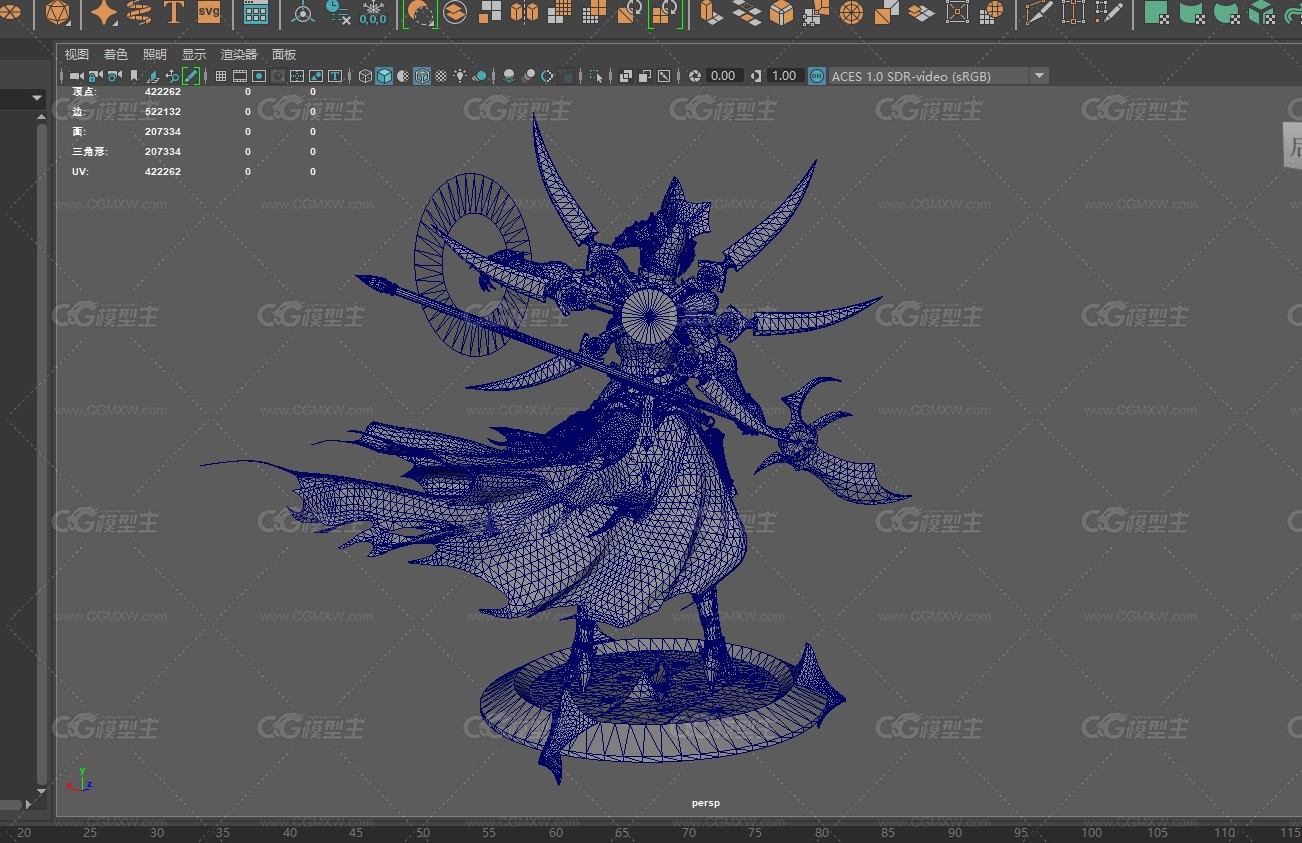Open the ACES 1.0 SDR-video color space dropdown
The image size is (1302, 843).
(938, 76)
